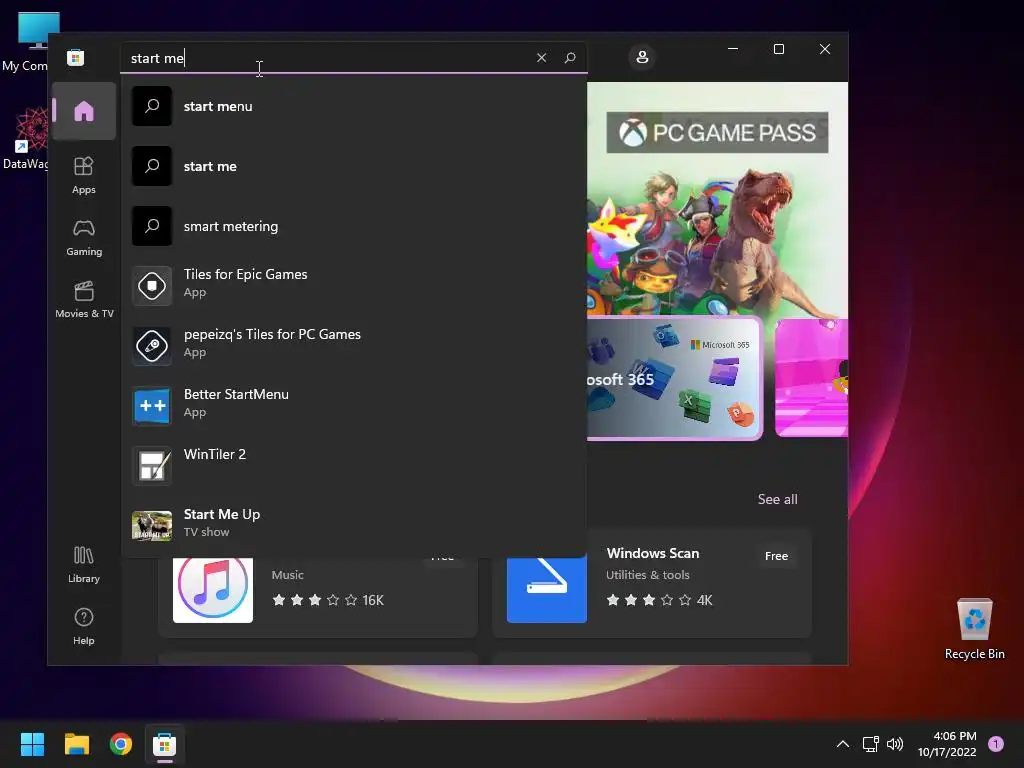Click the Start Me Up thumbnail
The image size is (1024, 768).
(x=152, y=526)
